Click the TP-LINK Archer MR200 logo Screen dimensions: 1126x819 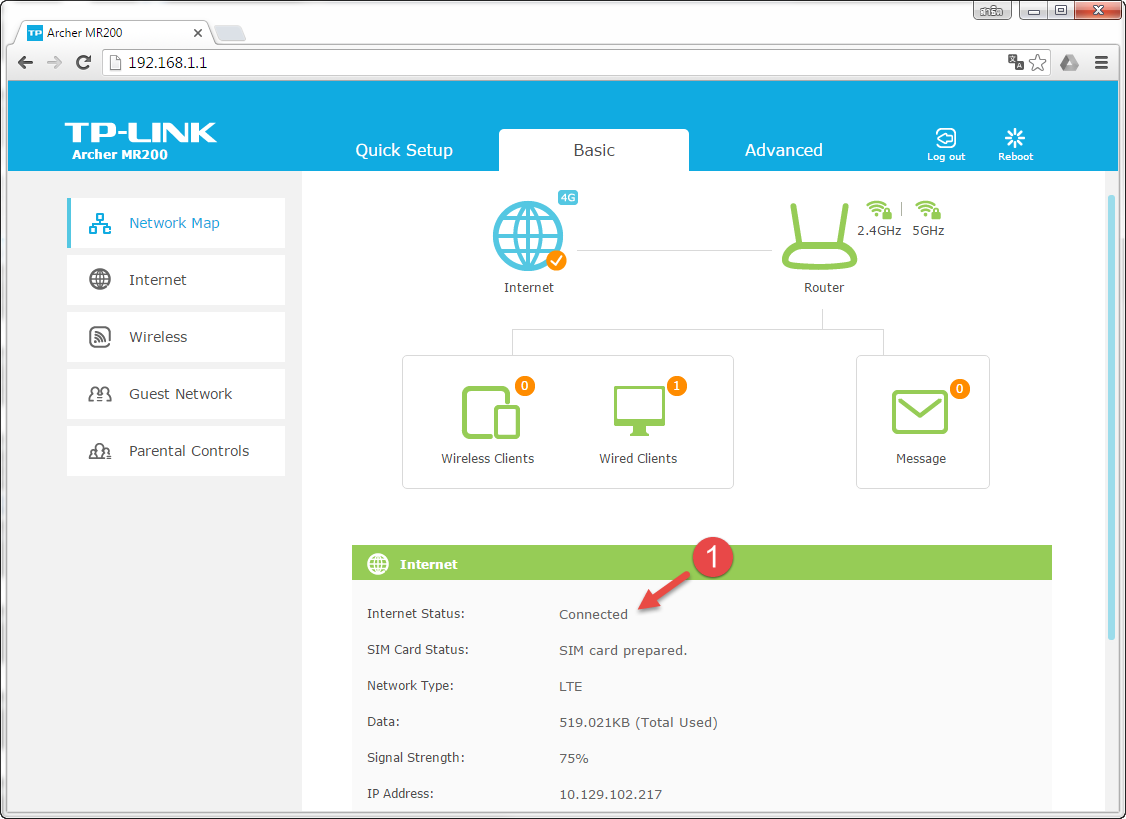pos(140,141)
